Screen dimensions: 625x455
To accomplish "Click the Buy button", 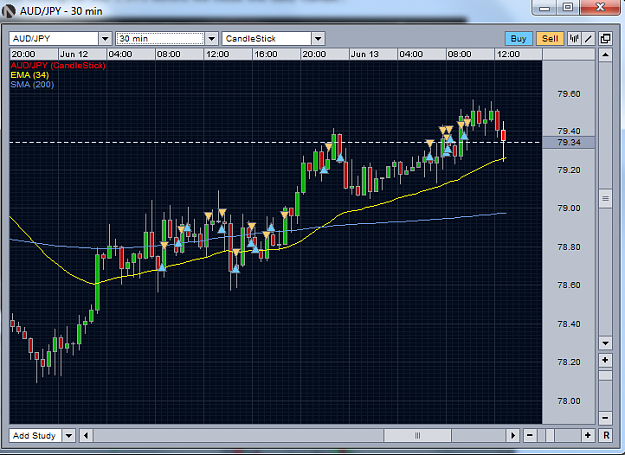I will point(518,39).
